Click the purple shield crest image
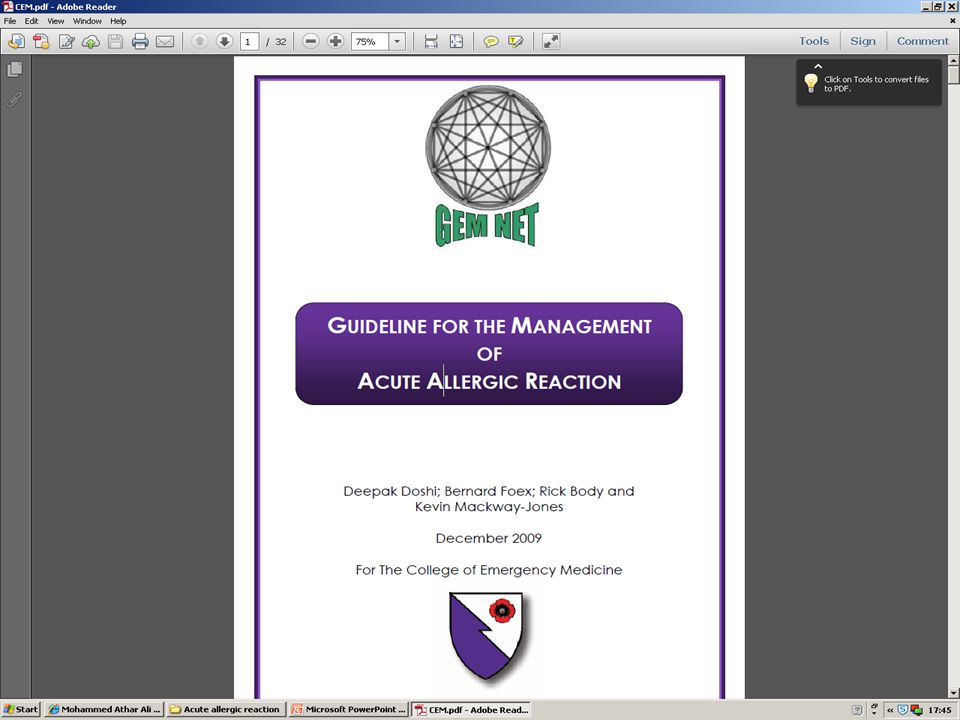 (x=487, y=636)
